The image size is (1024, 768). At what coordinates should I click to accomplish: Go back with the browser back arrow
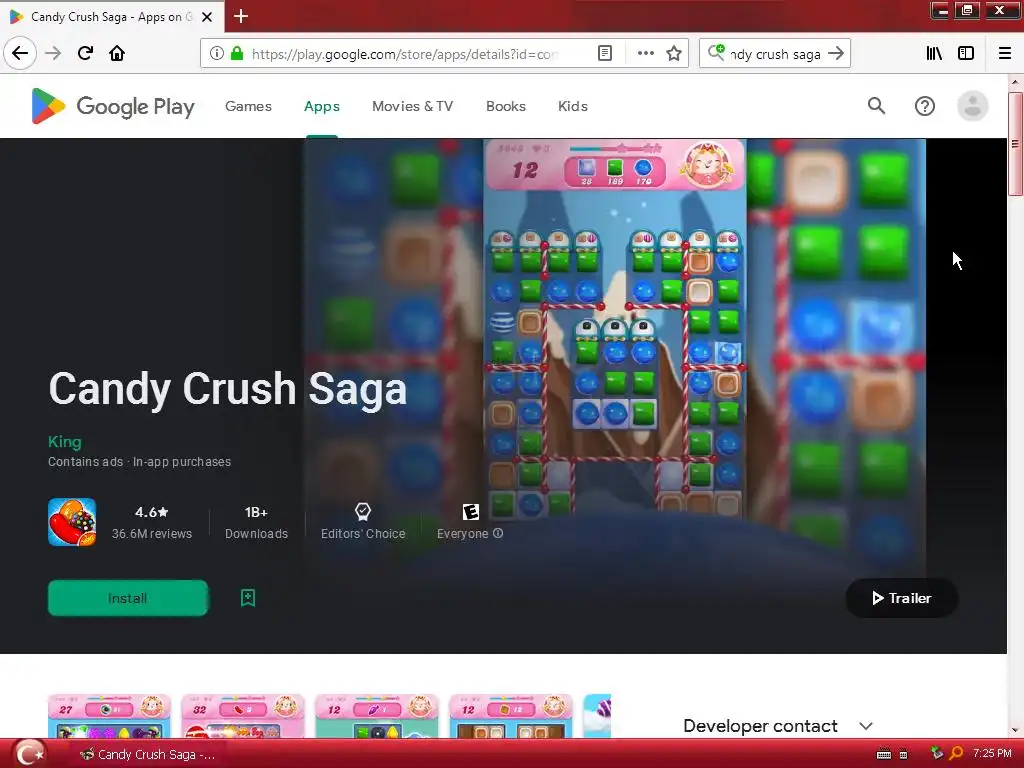[x=20, y=54]
